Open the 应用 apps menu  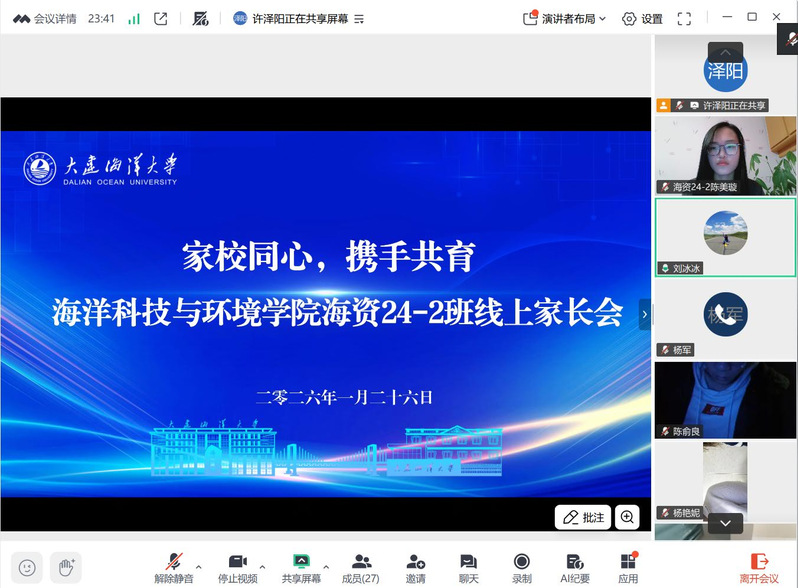(628, 567)
